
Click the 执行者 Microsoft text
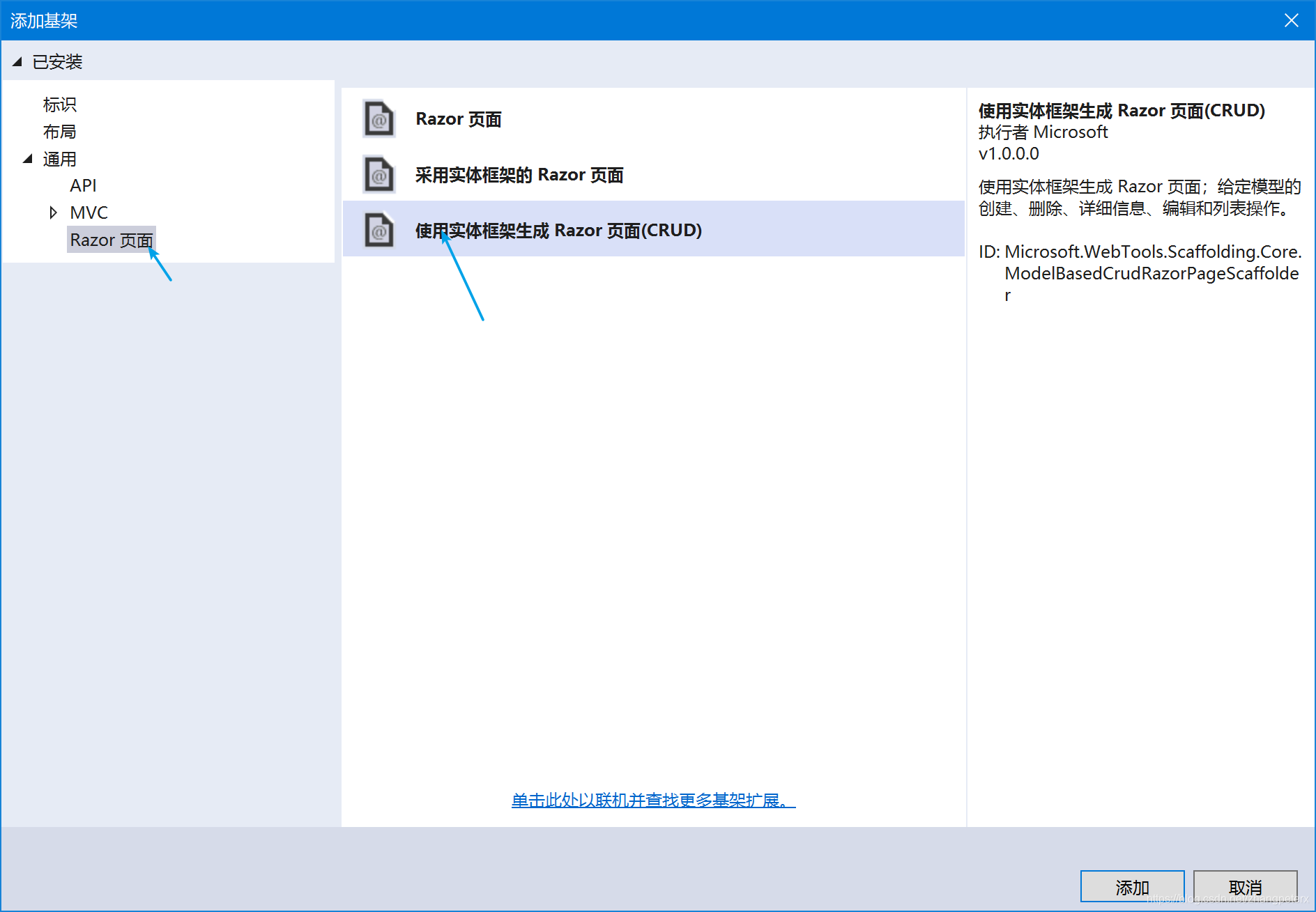coord(1043,132)
